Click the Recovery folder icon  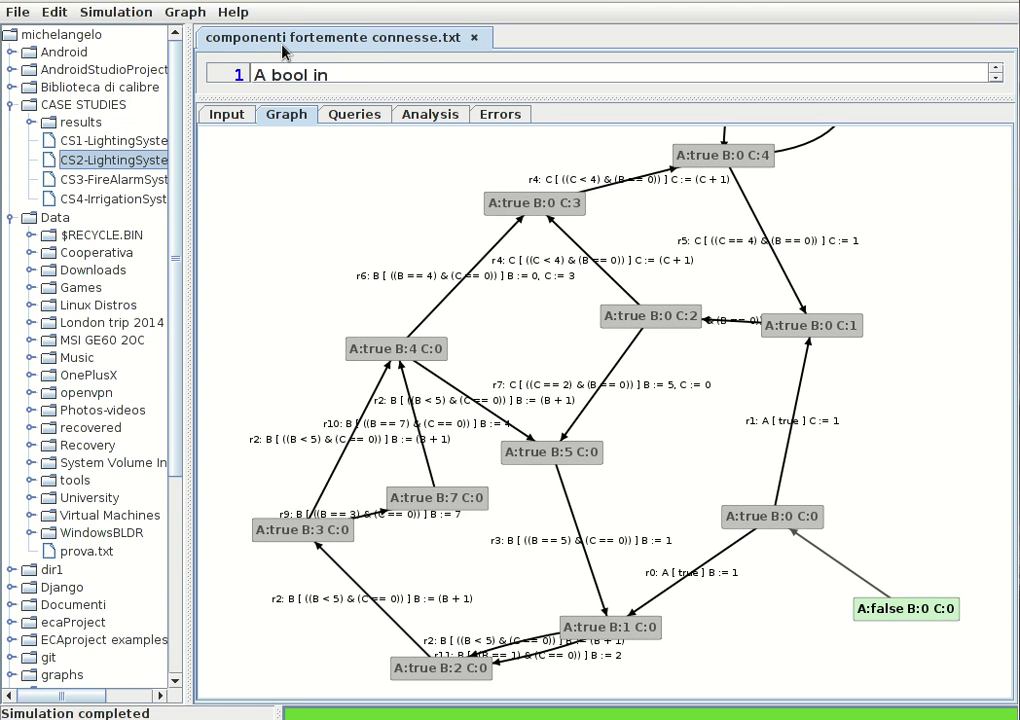pyautogui.click(x=49, y=446)
